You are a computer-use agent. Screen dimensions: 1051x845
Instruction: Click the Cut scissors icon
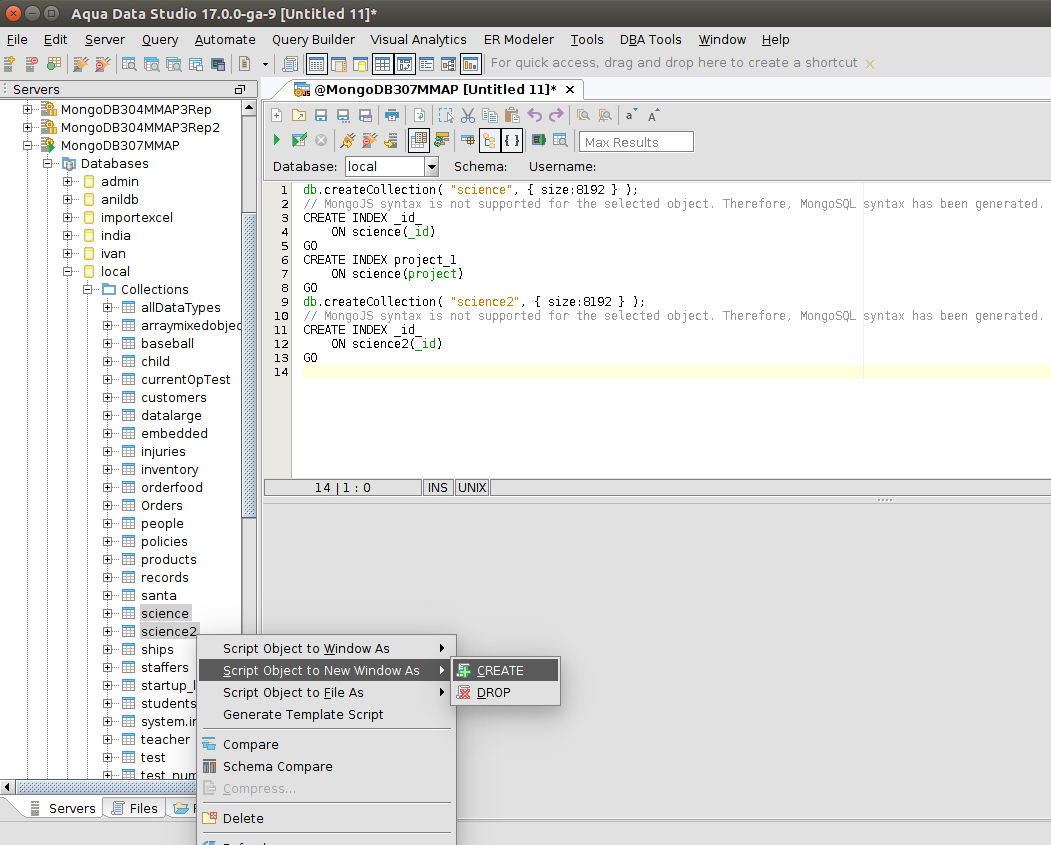click(468, 115)
